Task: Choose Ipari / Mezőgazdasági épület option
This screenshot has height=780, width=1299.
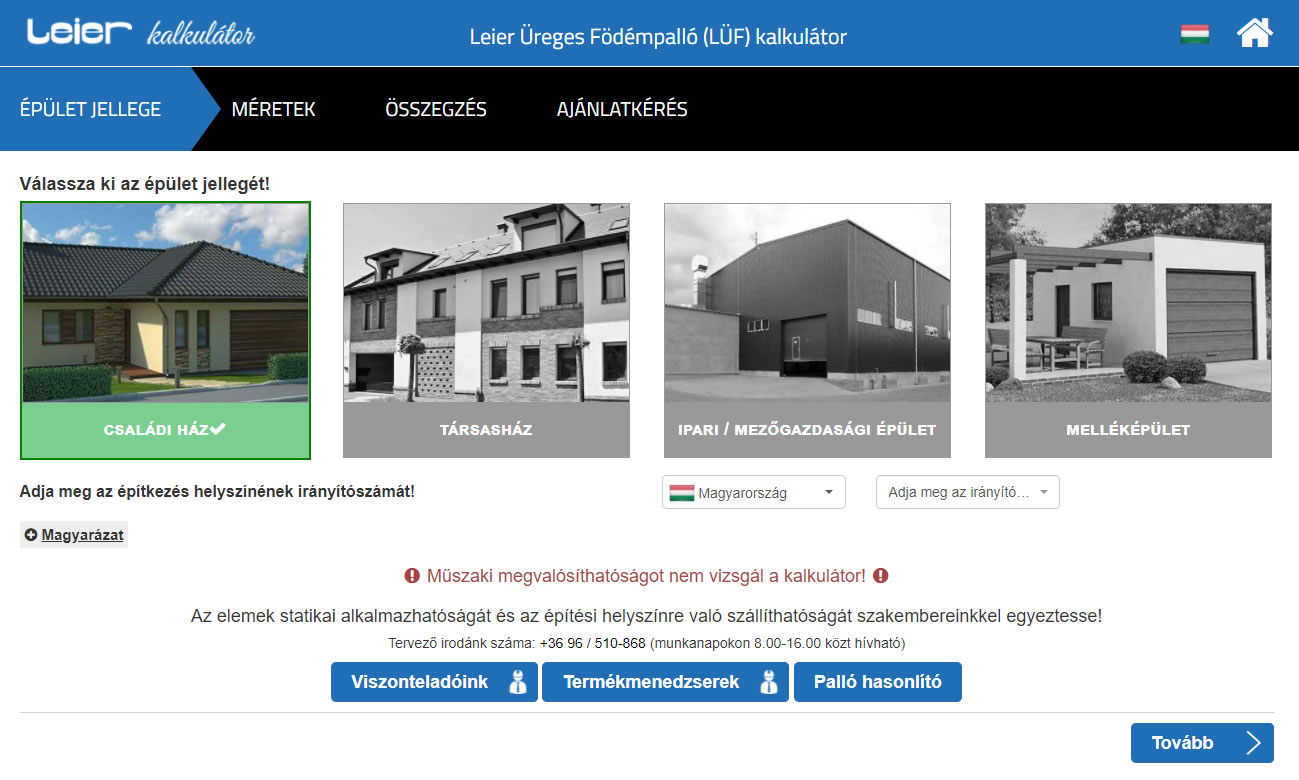Action: coord(807,331)
